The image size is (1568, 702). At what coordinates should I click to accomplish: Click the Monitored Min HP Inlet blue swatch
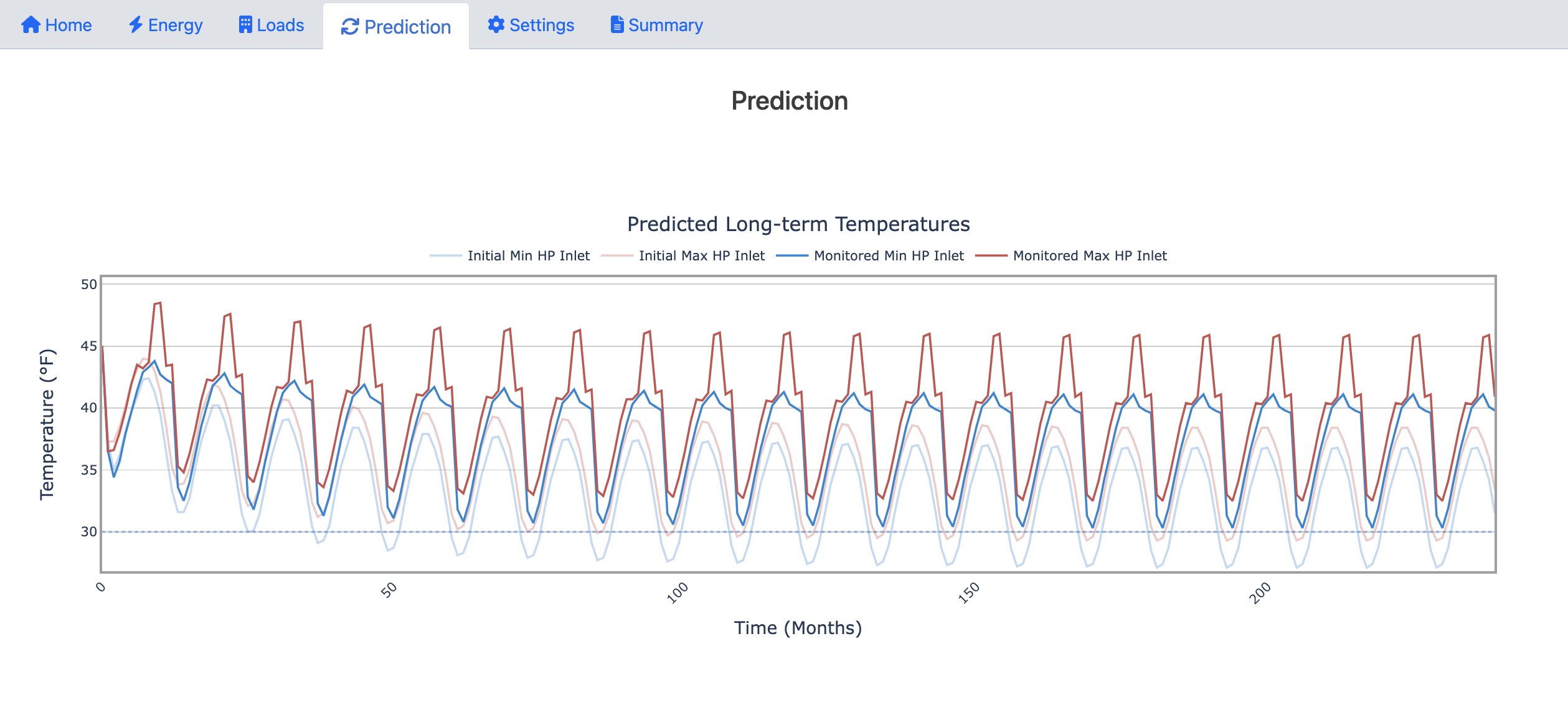point(791,256)
